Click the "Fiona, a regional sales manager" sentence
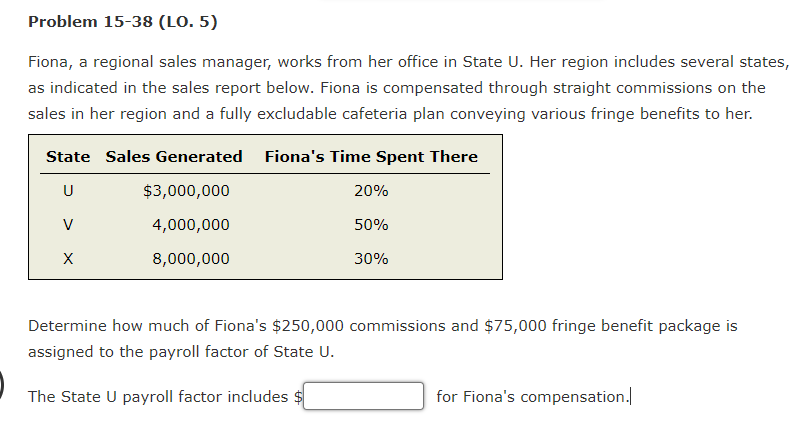Screen dimensions: 801x427 coord(150,61)
